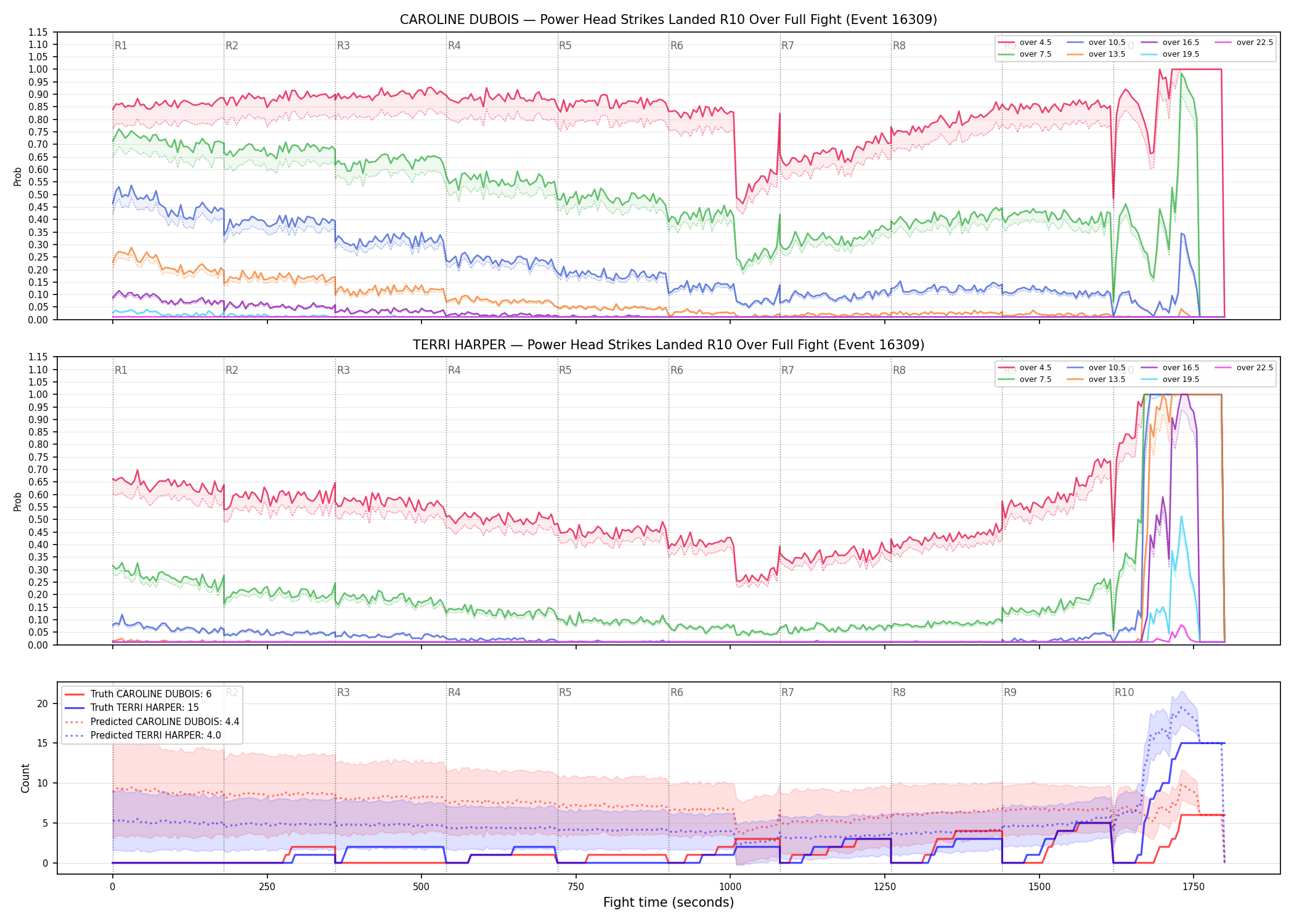Screen dimensions: 1294x924
Task: Click the R3 marker in the bottom count chart
Action: (x=343, y=692)
